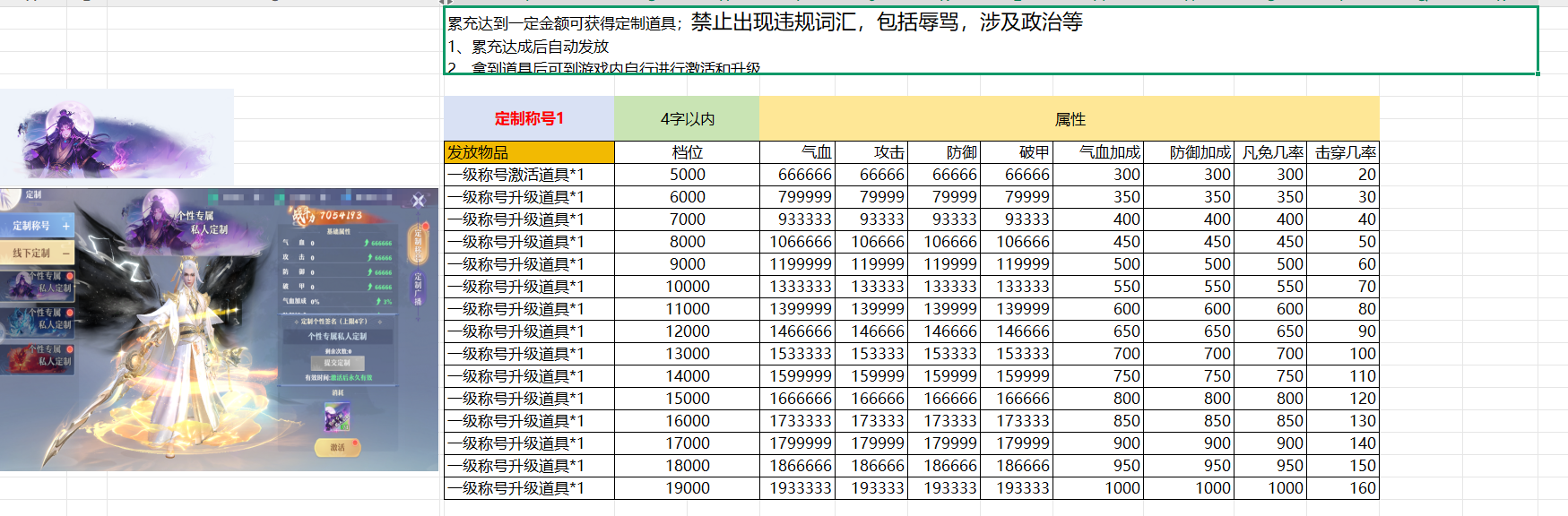Image resolution: width=1568 pixels, height=516 pixels.
Task: Click the purple moon character banner image
Action: pos(117,138)
